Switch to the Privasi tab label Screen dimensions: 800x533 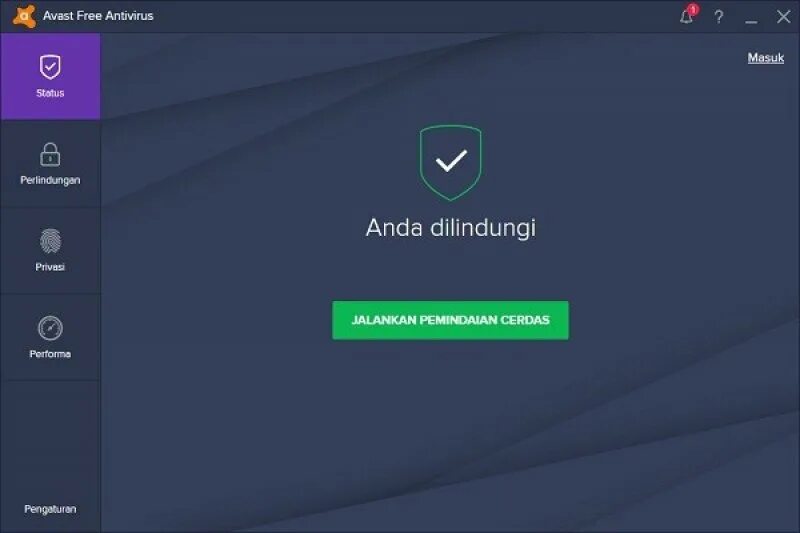tap(50, 267)
